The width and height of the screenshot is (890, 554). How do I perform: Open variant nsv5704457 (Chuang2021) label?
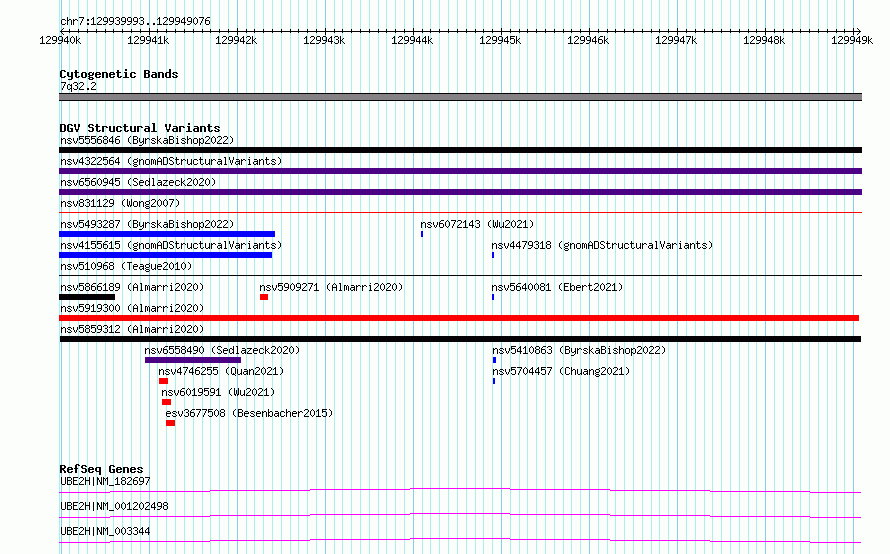click(x=561, y=371)
